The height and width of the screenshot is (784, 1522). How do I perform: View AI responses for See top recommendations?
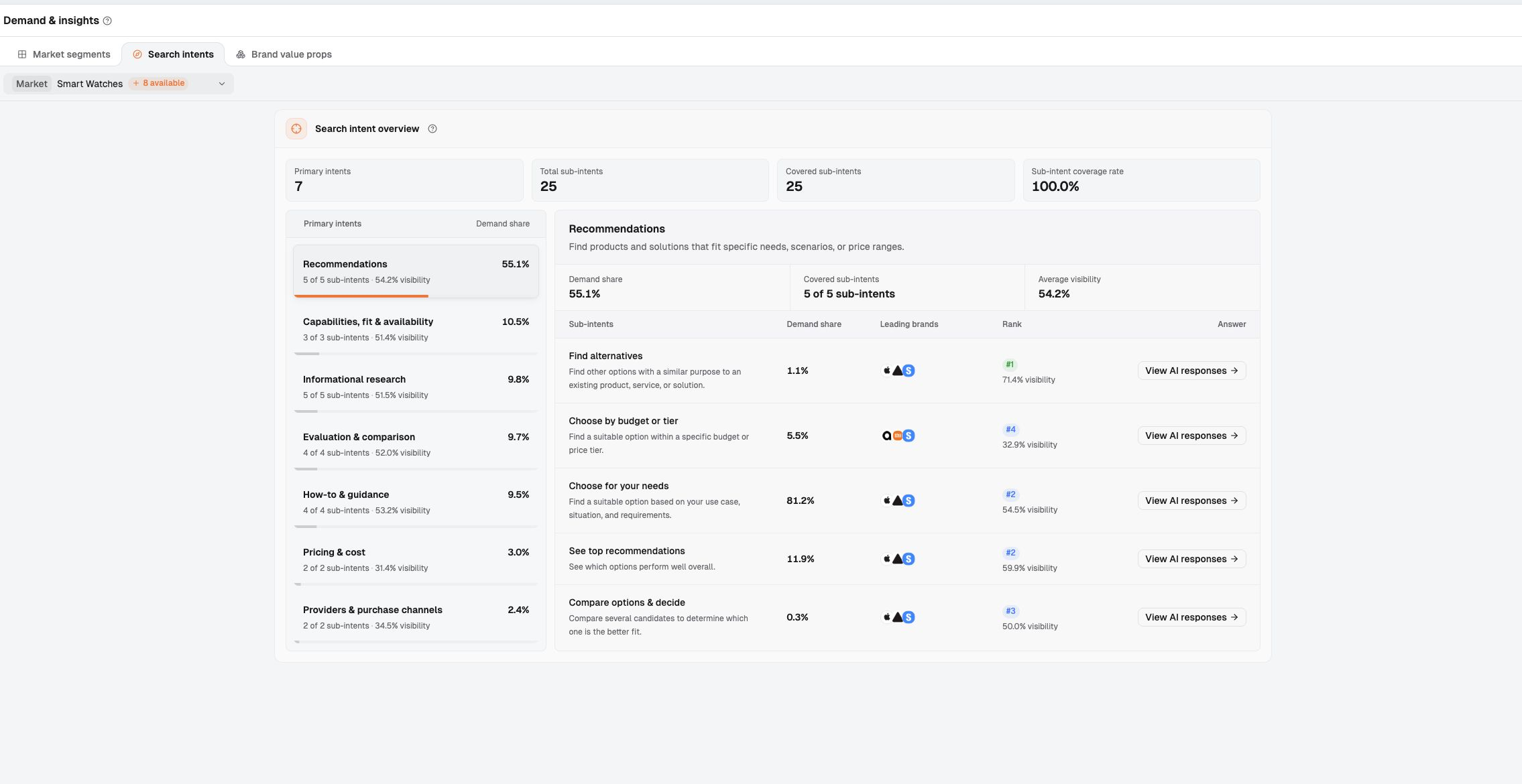tap(1191, 559)
